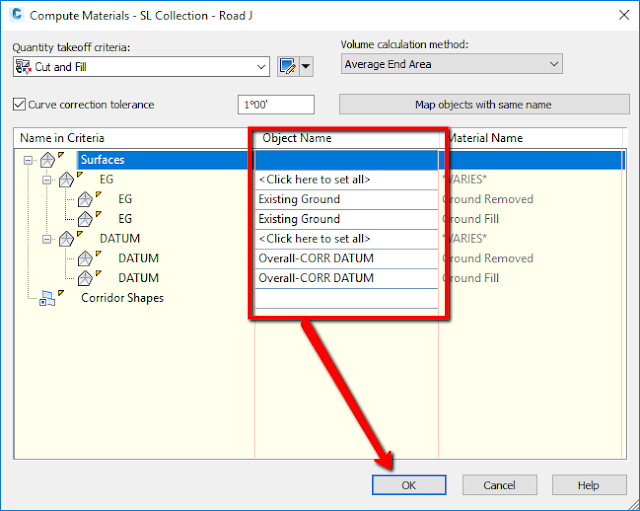
Task: Click the Civil 3D app icon in title bar
Action: (x=17, y=15)
